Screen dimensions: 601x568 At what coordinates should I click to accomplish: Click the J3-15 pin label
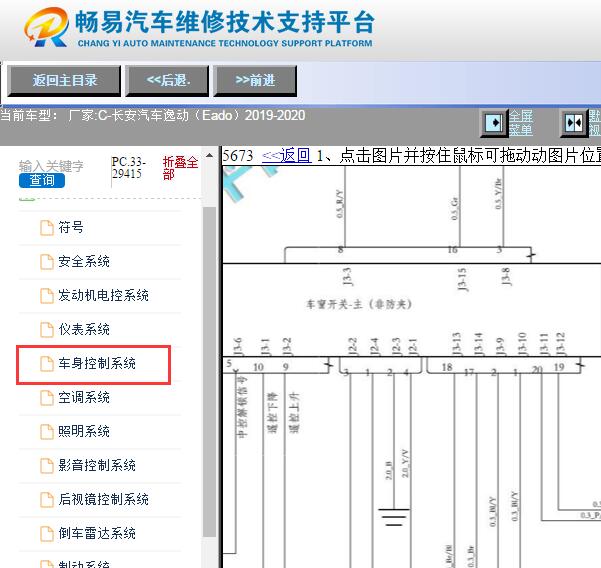462,279
